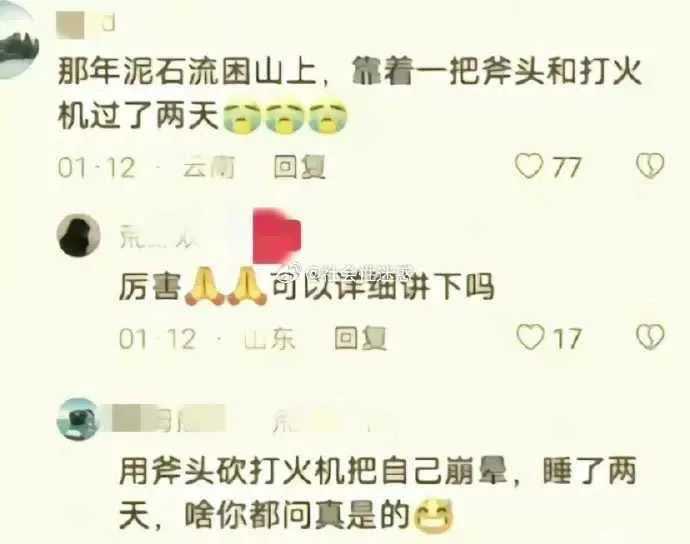690x544 pixels.
Task: Reply to the 山东 comment via 回复
Action: click(x=360, y=338)
